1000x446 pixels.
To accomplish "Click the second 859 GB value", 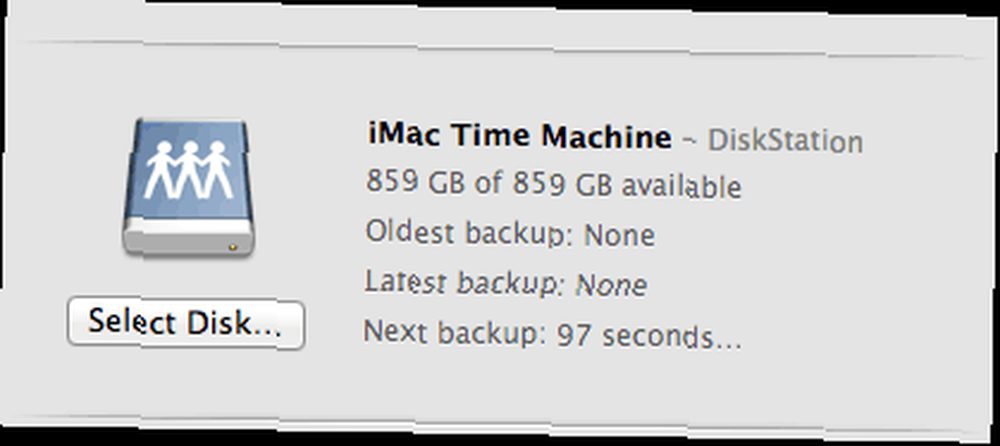I will click(x=561, y=184).
